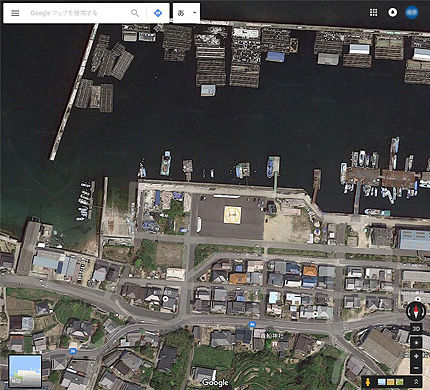This screenshot has height=390, width=430.
Task: Switch map type via the layers thumbnail
Action: [x=25, y=371]
